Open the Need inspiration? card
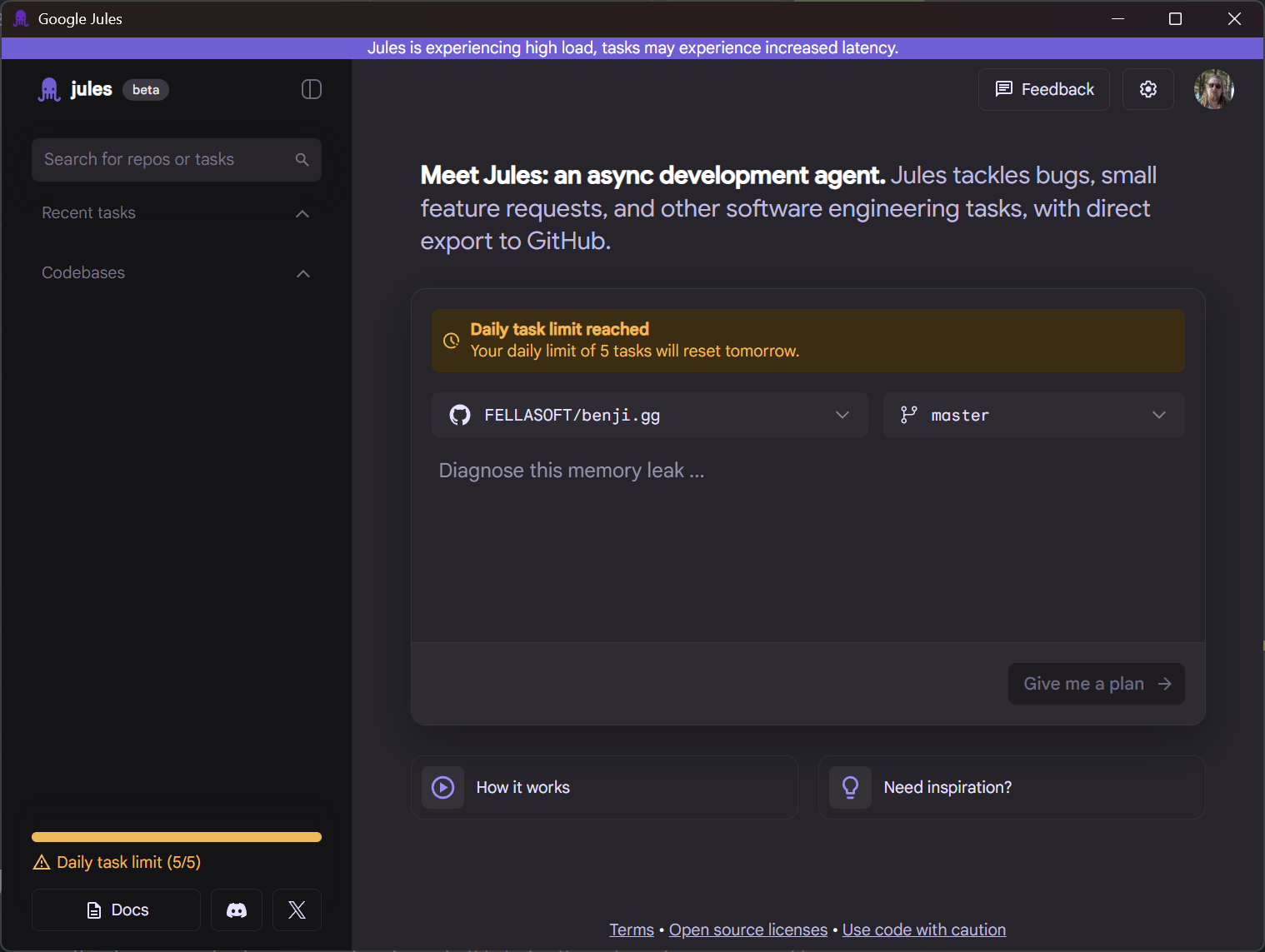Viewport: 1265px width, 952px height. coord(1012,787)
